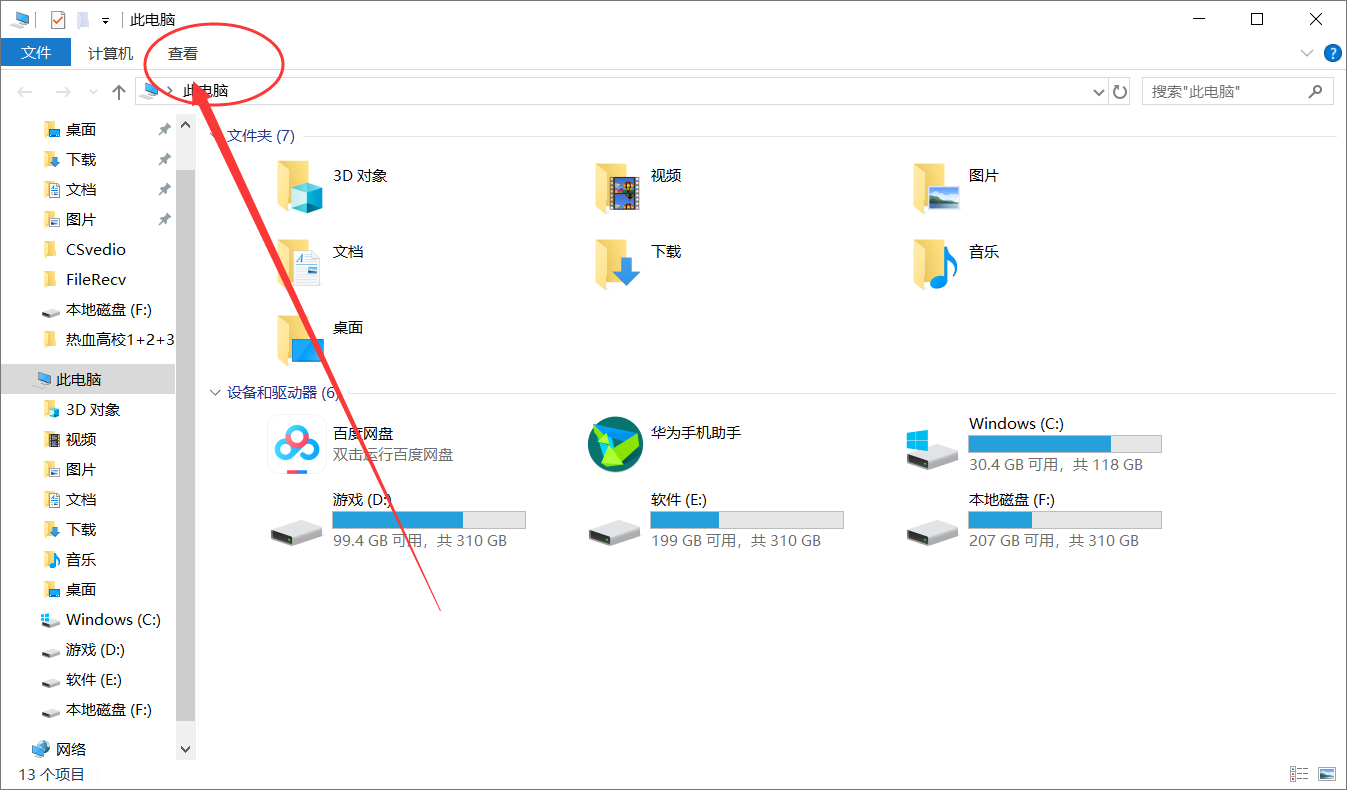Click the Refresh button beside address bar
Screen dimensions: 1347x790
[x=1120, y=92]
